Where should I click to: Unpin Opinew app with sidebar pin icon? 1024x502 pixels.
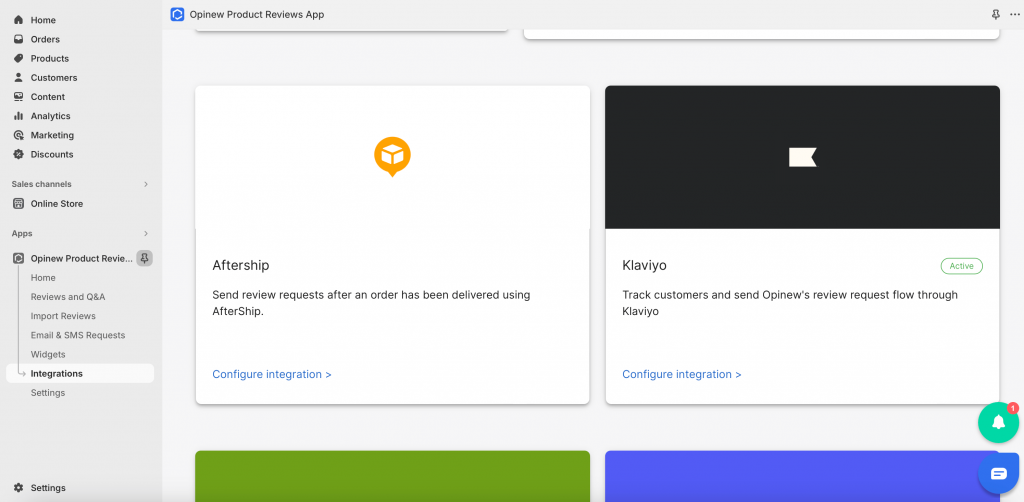pyautogui.click(x=144, y=259)
